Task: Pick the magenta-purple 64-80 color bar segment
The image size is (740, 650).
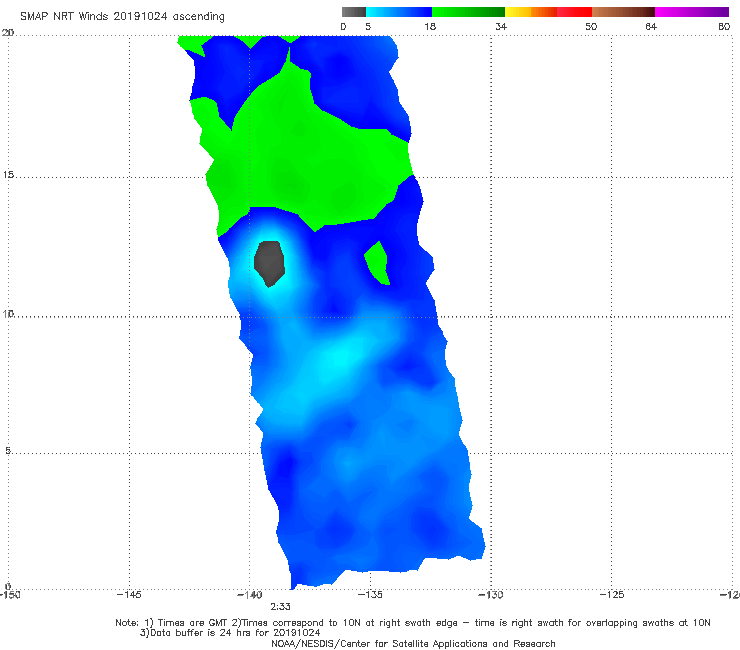Action: tap(692, 12)
